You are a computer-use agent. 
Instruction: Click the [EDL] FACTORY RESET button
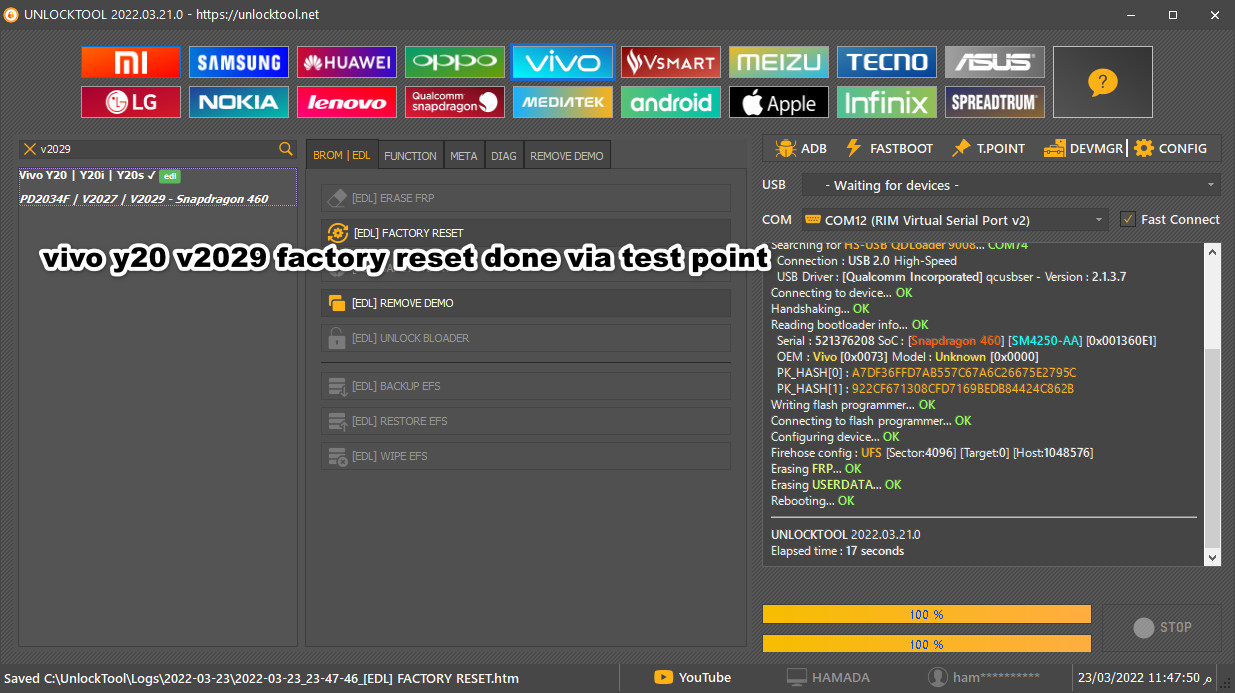pyautogui.click(x=526, y=233)
